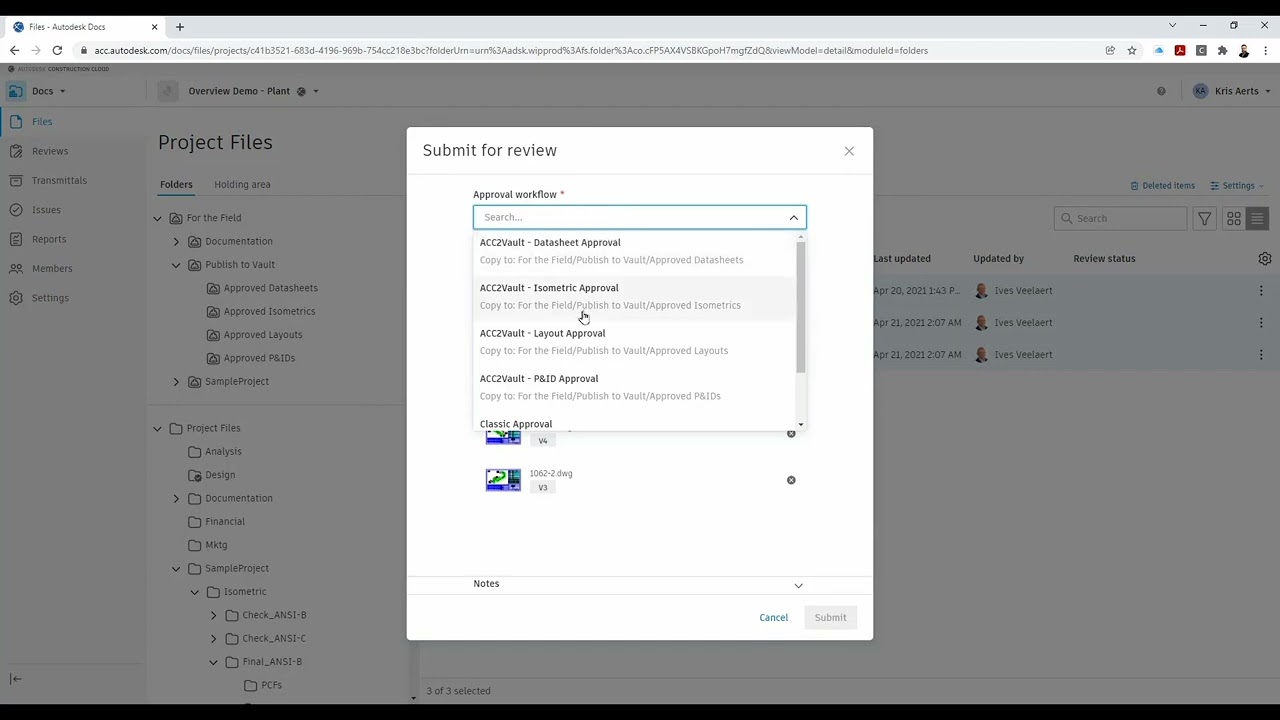This screenshot has width=1280, height=720.
Task: Close the Submit for review dialog
Action: (849, 151)
